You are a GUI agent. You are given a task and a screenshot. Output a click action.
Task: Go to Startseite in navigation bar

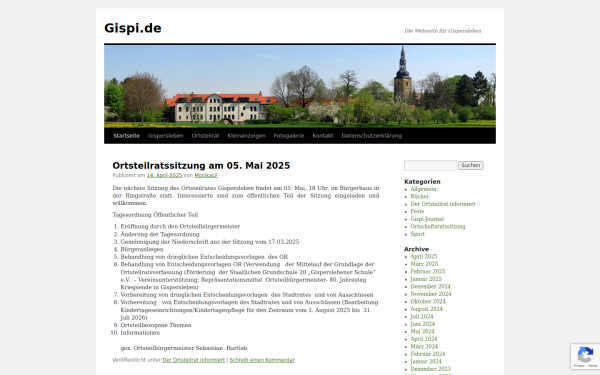(x=126, y=136)
